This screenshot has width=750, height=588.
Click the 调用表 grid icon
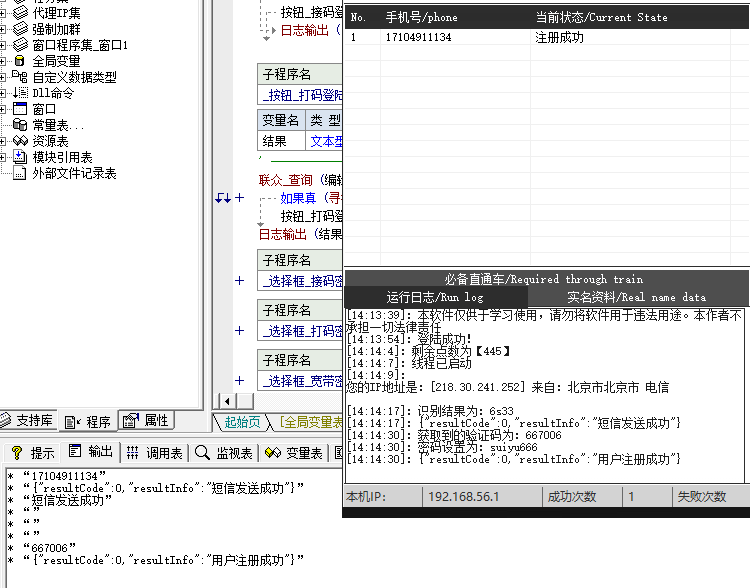click(x=132, y=453)
